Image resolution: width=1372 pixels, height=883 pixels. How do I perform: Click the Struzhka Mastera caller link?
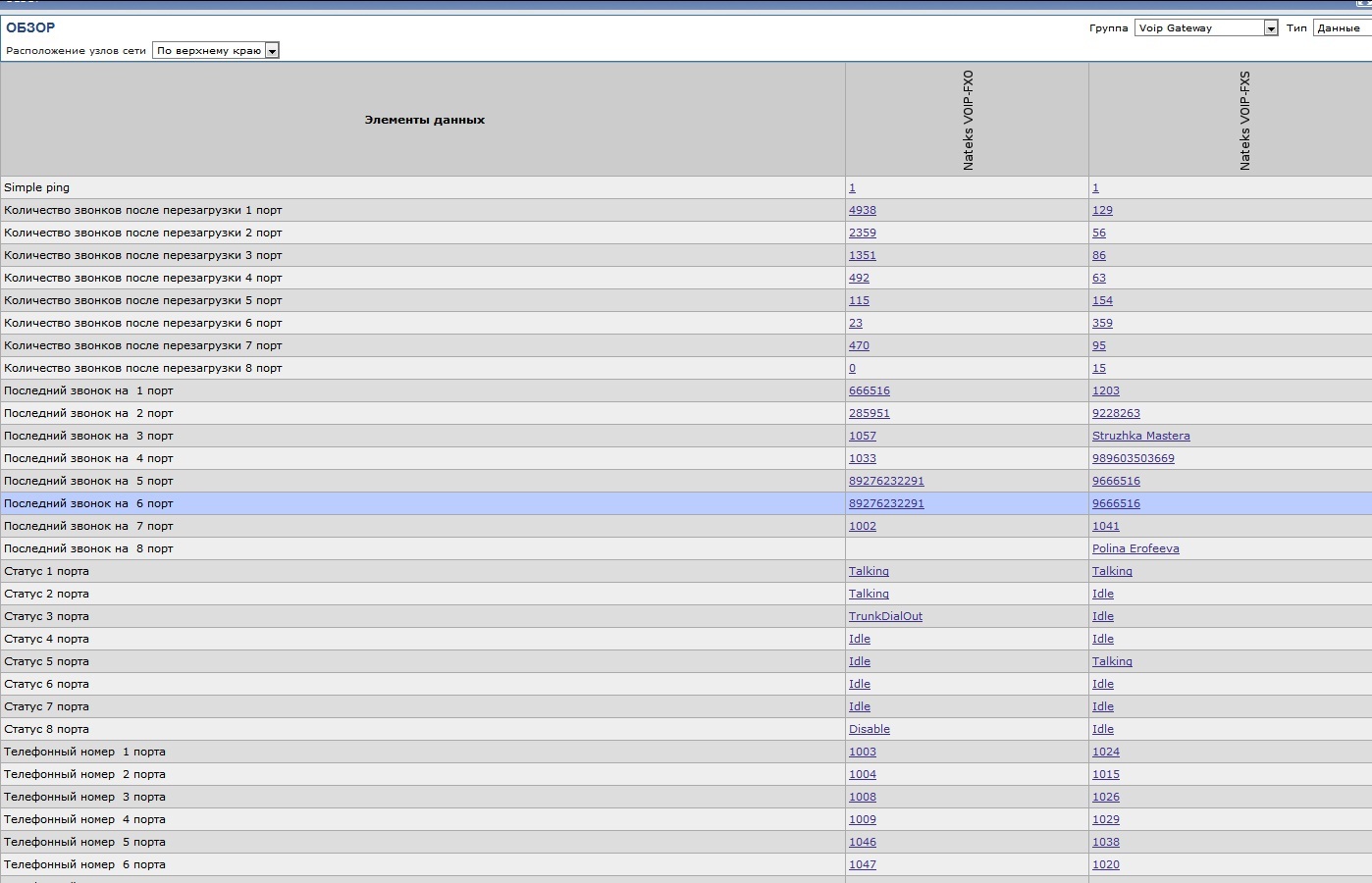[x=1140, y=436]
